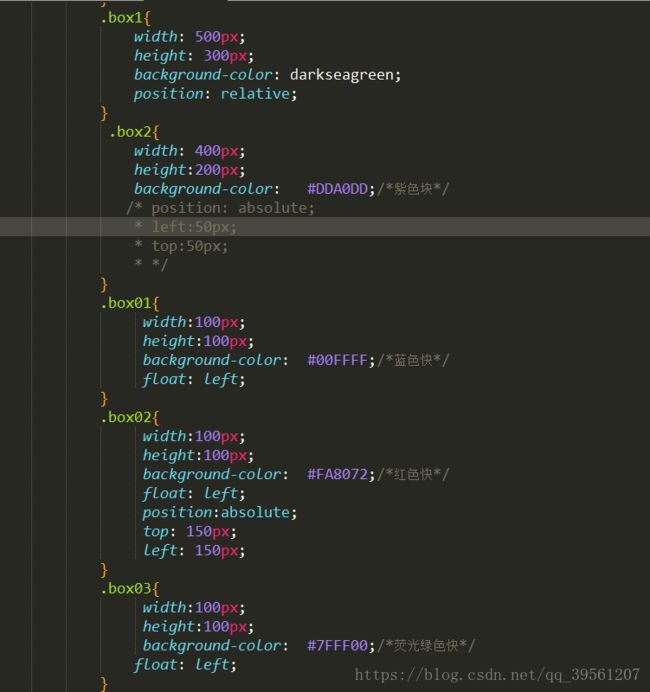Click the comment after #DDA0DD
This screenshot has height=692, width=650.
[413, 189]
